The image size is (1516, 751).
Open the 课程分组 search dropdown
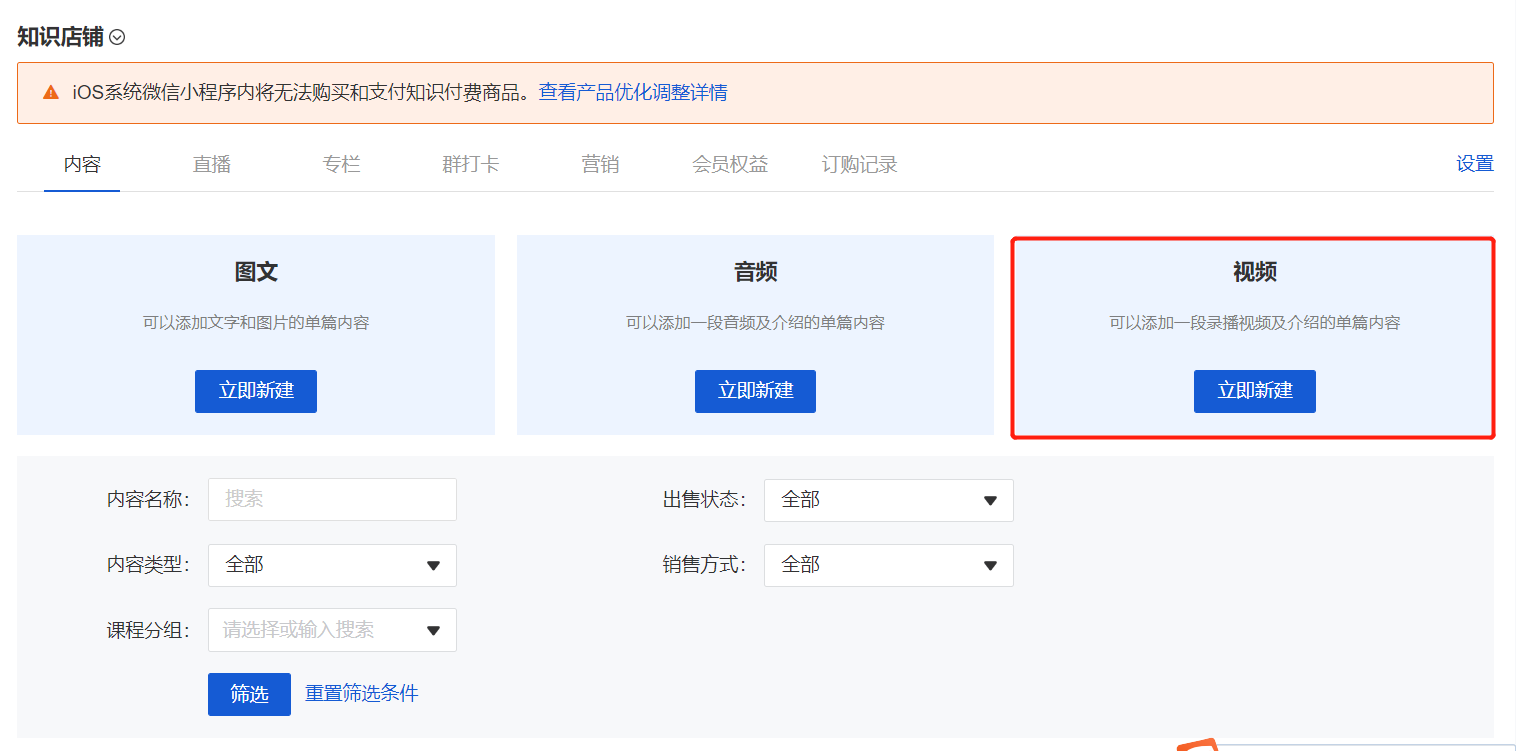pyautogui.click(x=332, y=630)
